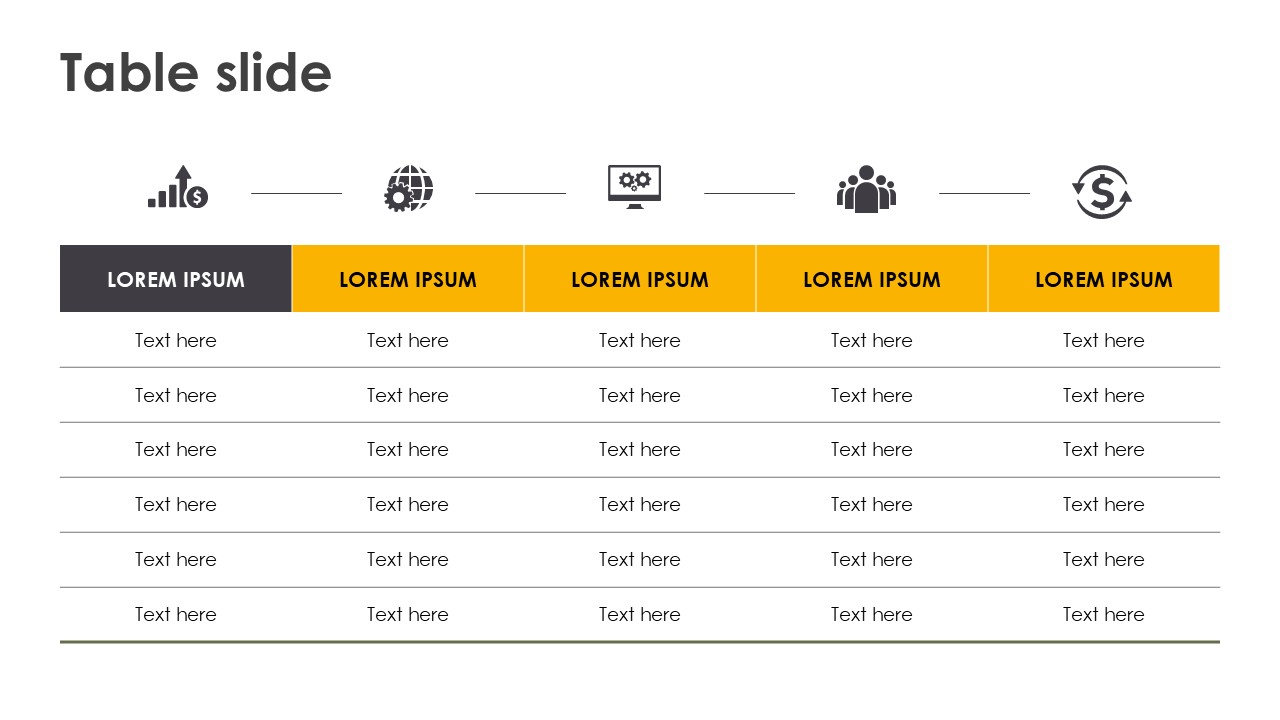This screenshot has height=720, width=1280.
Task: Click the monitor with gears icon
Action: click(x=635, y=187)
